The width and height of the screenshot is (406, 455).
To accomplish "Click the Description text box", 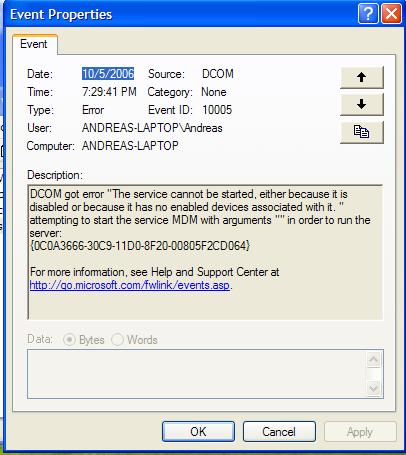I will (x=205, y=252).
